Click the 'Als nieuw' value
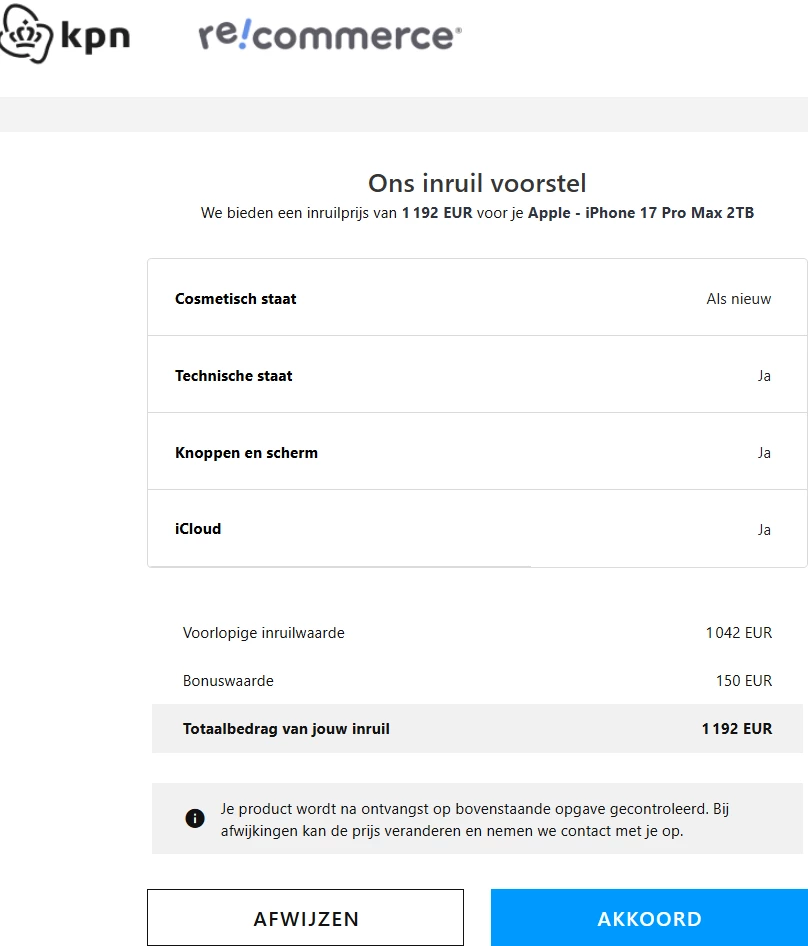This screenshot has width=808, height=946. (738, 298)
